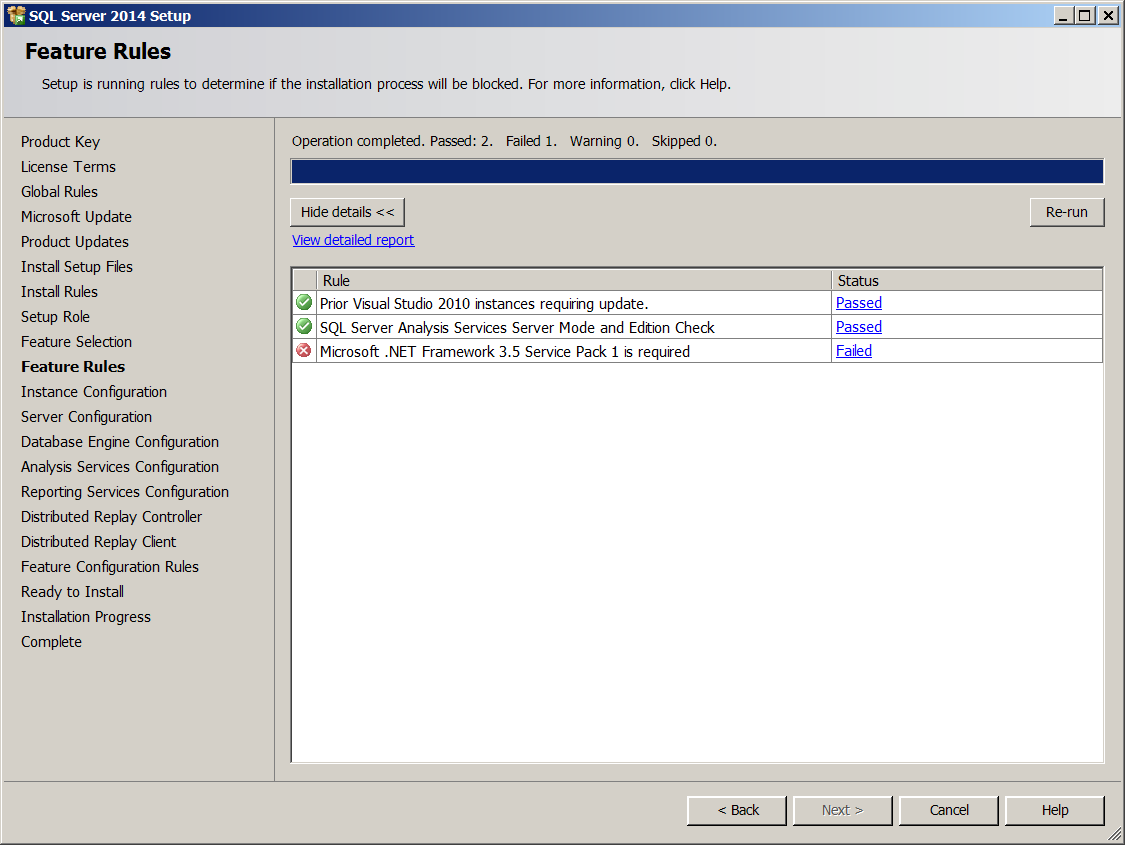Select Install Rules step in sidebar

59,292
